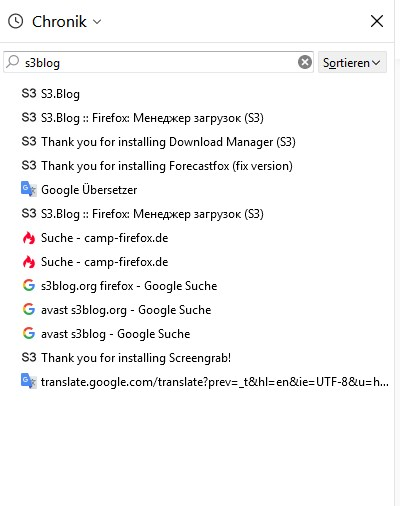400x506 pixels.
Task: Open Thank you for installing Screengrab! entry
Action: pyautogui.click(x=136, y=358)
